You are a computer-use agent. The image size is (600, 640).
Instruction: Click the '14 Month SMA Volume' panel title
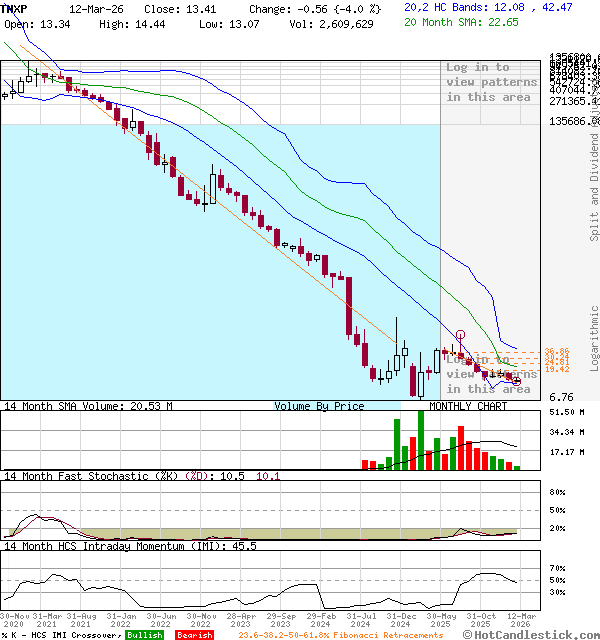click(x=88, y=406)
